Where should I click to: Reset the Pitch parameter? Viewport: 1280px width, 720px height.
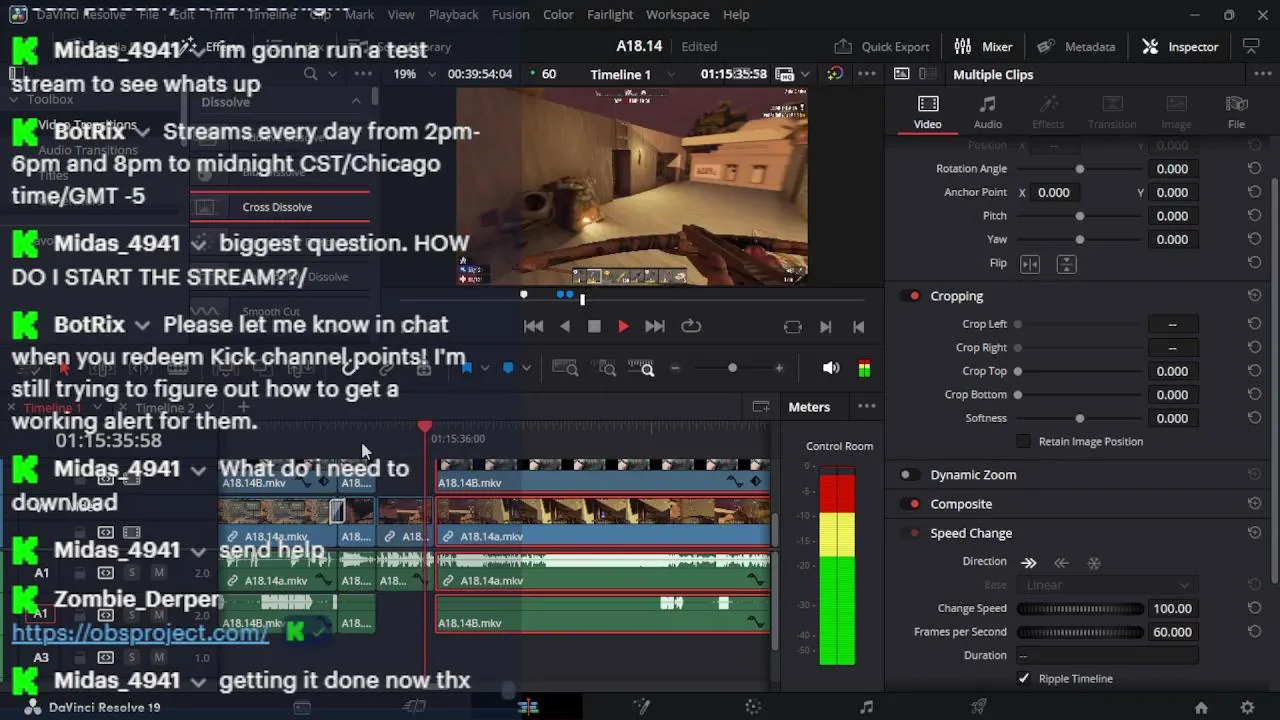[1254, 216]
